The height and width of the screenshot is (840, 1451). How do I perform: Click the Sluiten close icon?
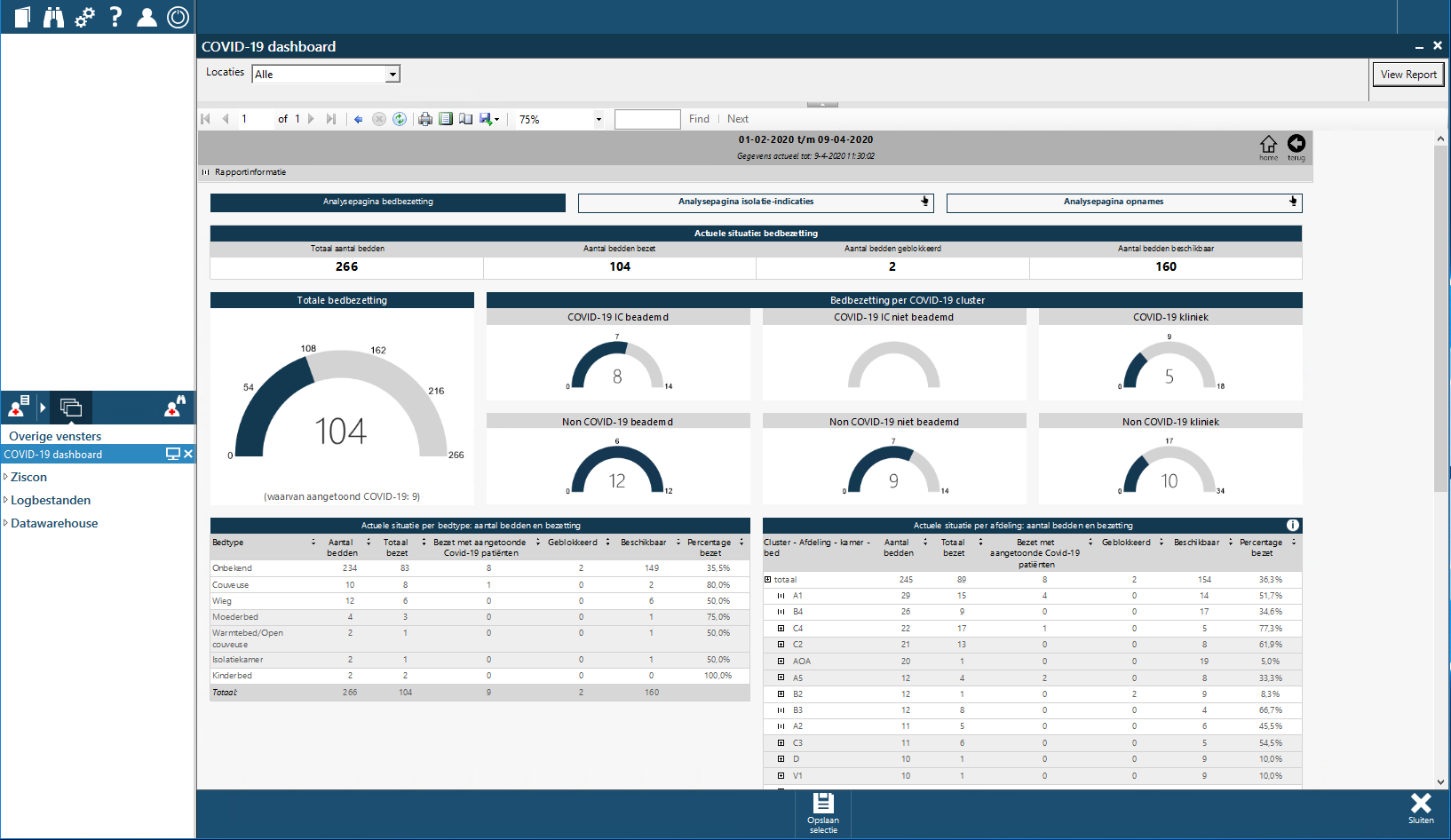(1421, 807)
